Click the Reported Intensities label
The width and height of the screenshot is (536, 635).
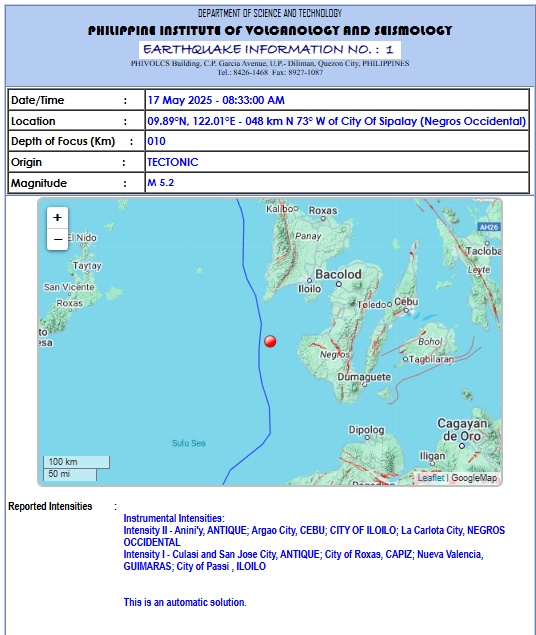(x=50, y=506)
